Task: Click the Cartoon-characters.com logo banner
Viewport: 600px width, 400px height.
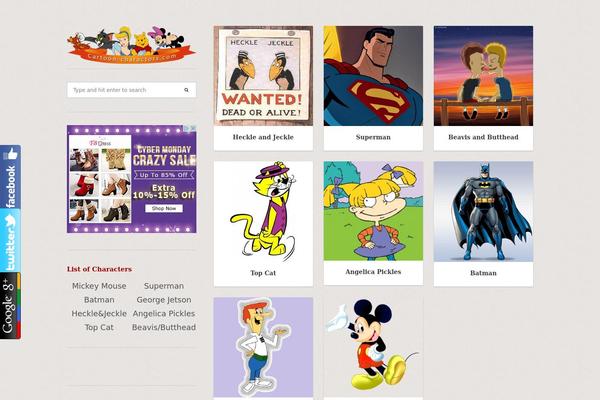Action: (x=131, y=44)
